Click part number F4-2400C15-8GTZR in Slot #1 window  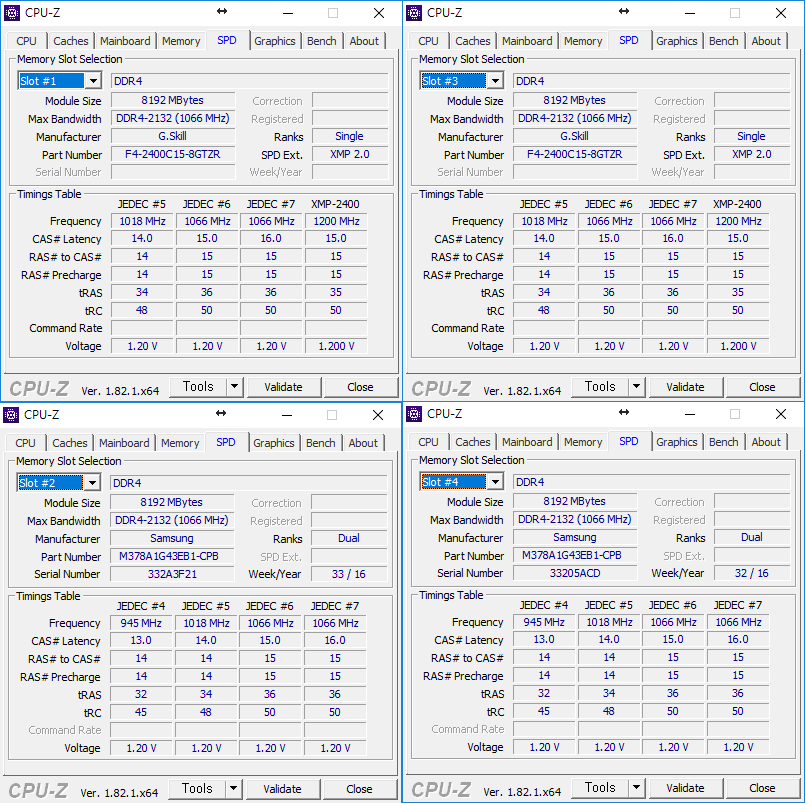[x=173, y=154]
